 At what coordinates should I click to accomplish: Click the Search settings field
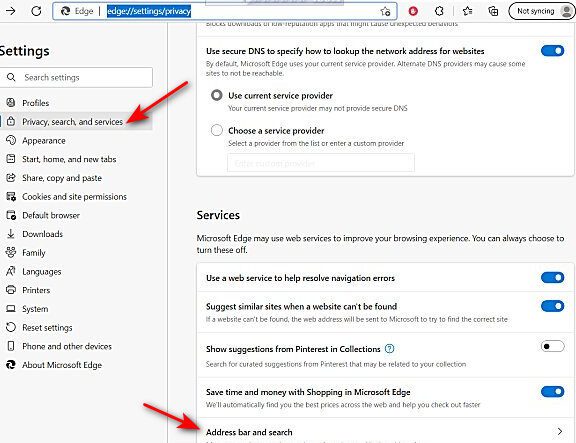76,77
